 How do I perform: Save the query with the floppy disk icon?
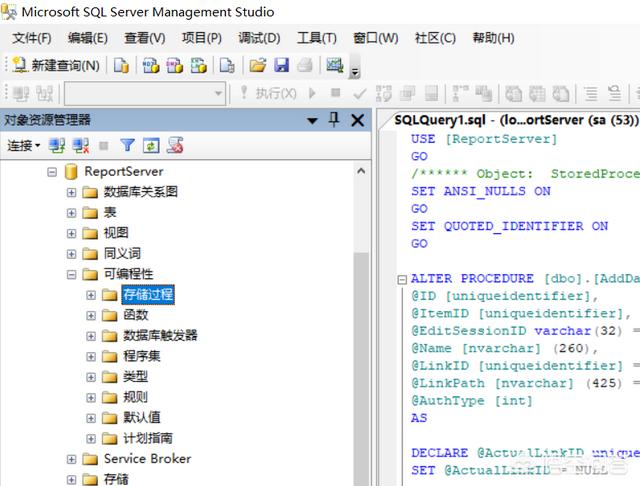tap(282, 65)
